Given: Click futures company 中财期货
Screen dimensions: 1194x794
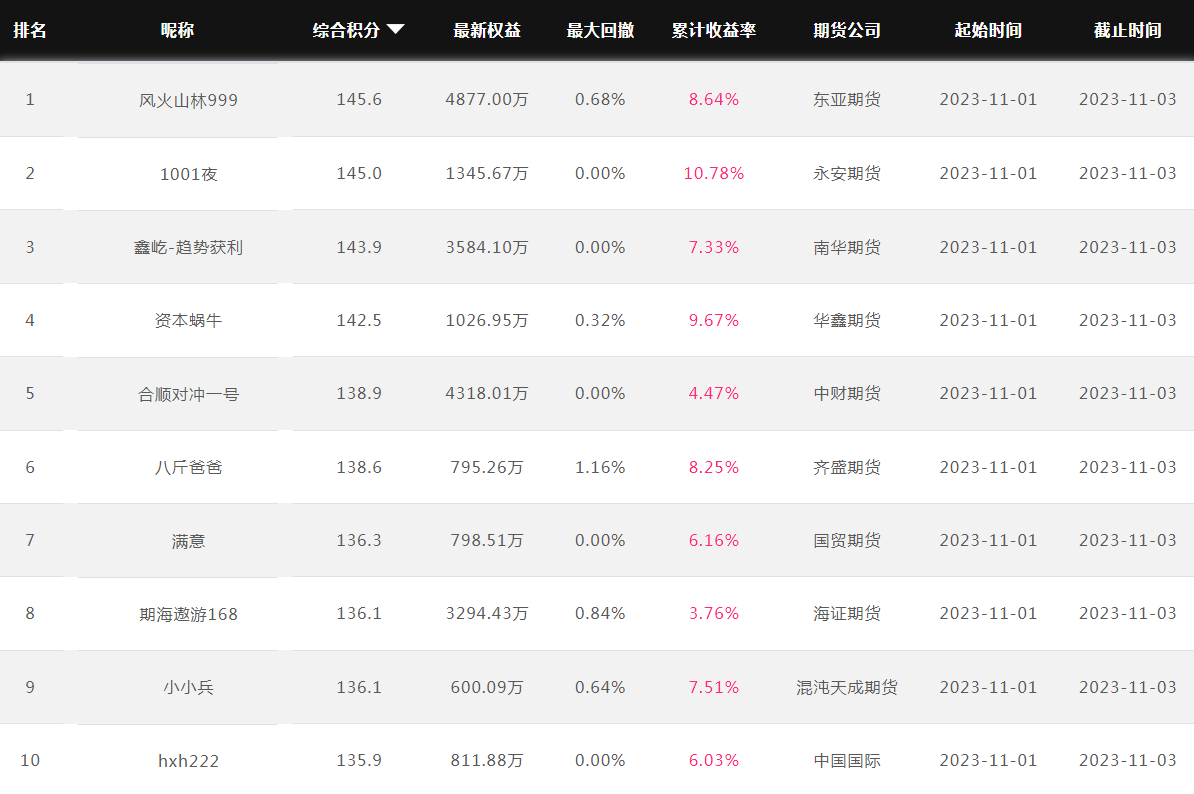Looking at the screenshot, I should tap(847, 394).
